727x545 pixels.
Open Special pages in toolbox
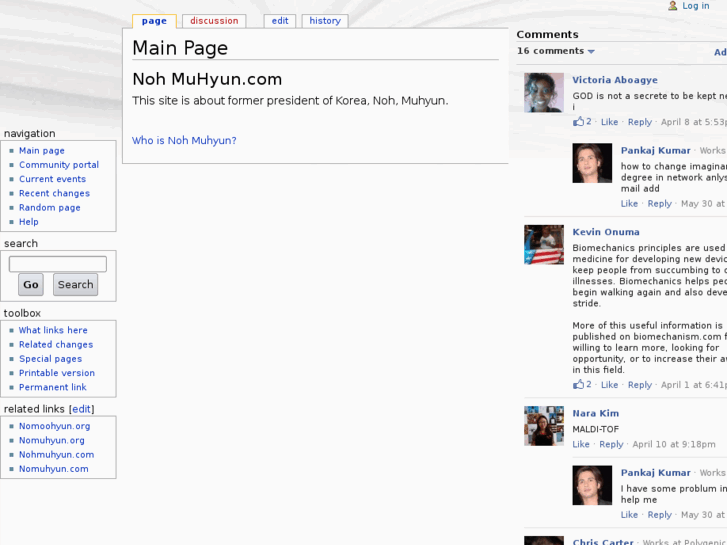pyautogui.click(x=51, y=359)
